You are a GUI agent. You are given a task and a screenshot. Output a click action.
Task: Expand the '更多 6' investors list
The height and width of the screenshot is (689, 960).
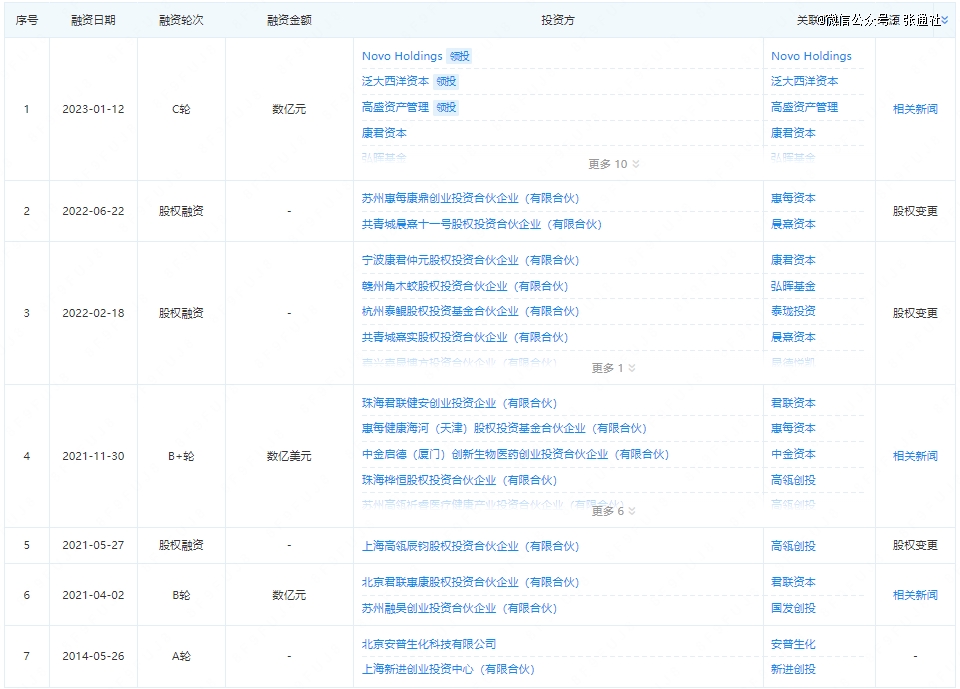pos(613,511)
